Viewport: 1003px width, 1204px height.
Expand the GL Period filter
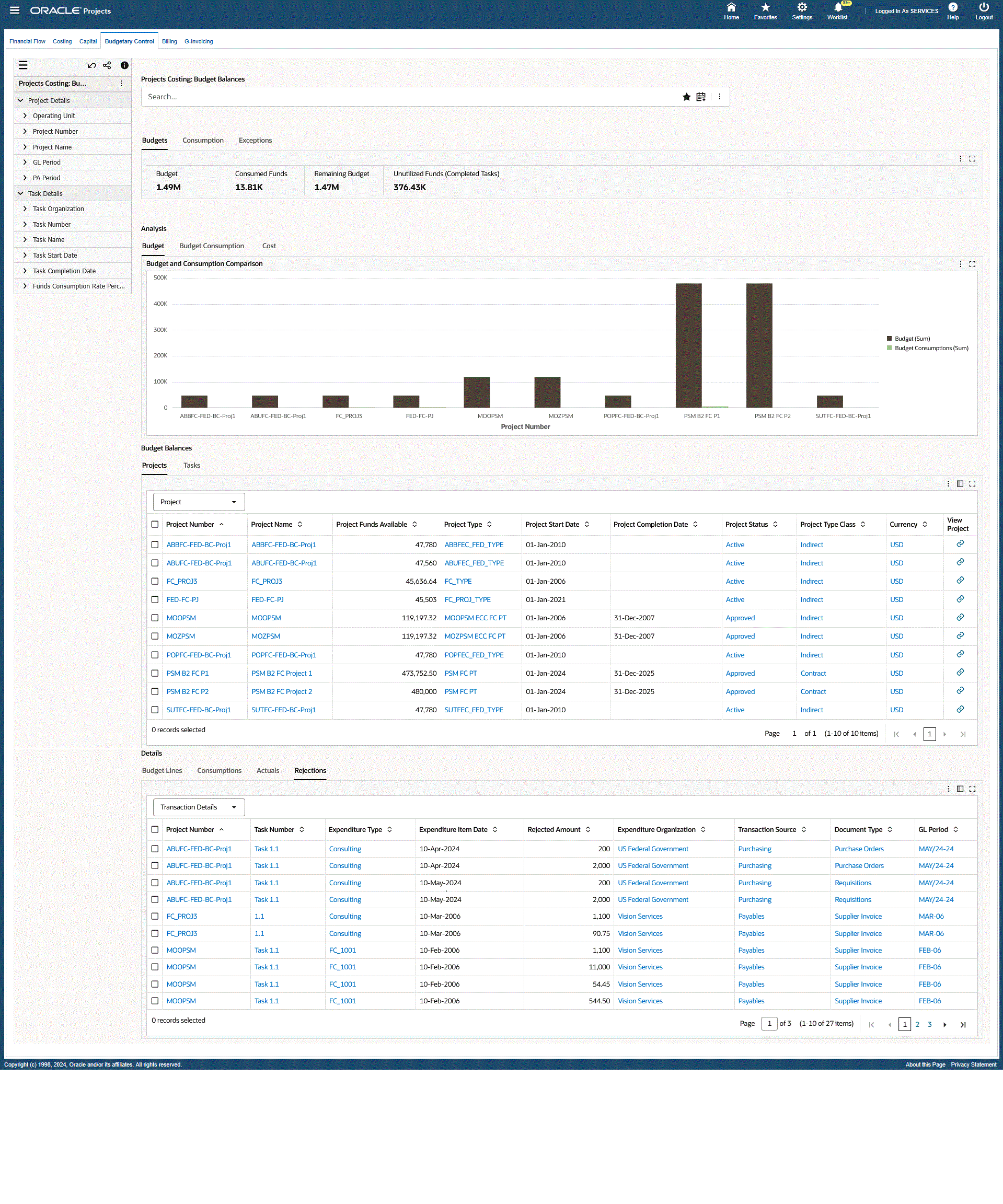25,162
